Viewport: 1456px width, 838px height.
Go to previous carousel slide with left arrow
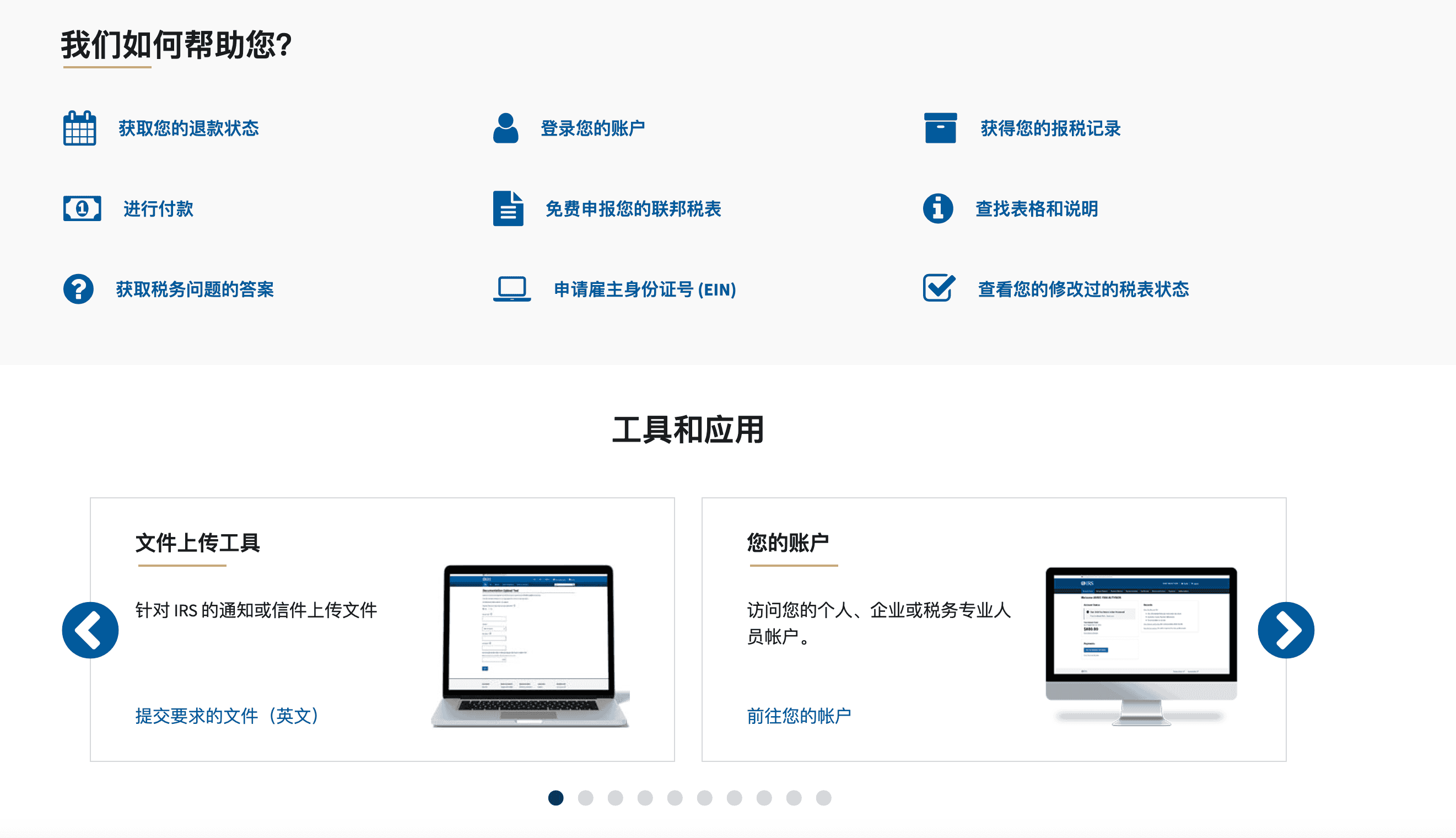[x=90, y=630]
